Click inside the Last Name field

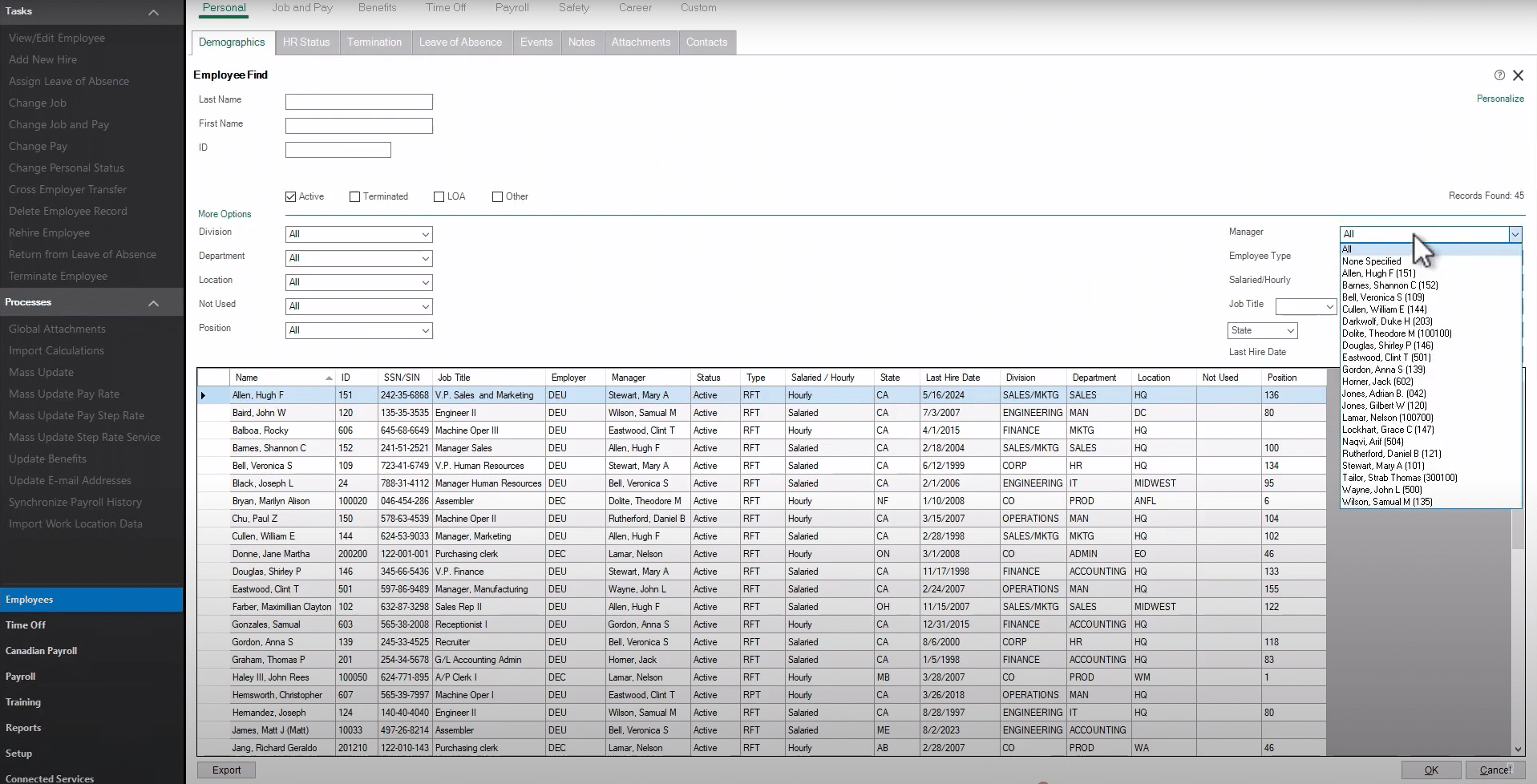pos(358,102)
